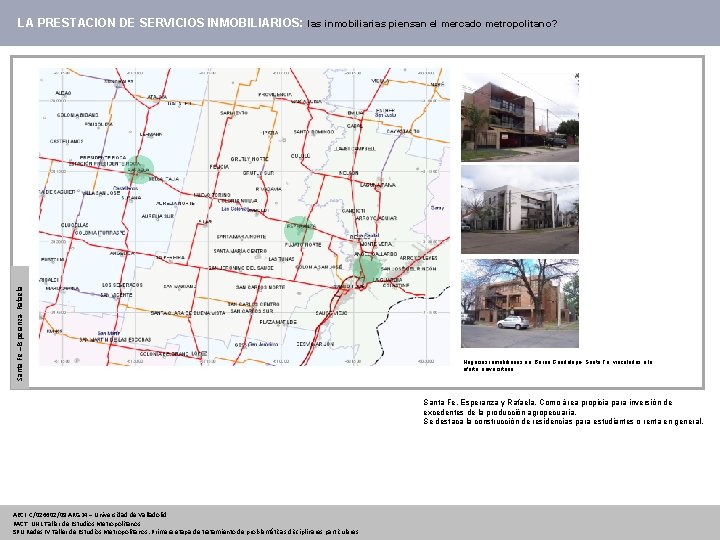Click the 'SAN JERONIMO DEL SAUCE' map label
The height and width of the screenshot is (540, 720).
(x=241, y=268)
